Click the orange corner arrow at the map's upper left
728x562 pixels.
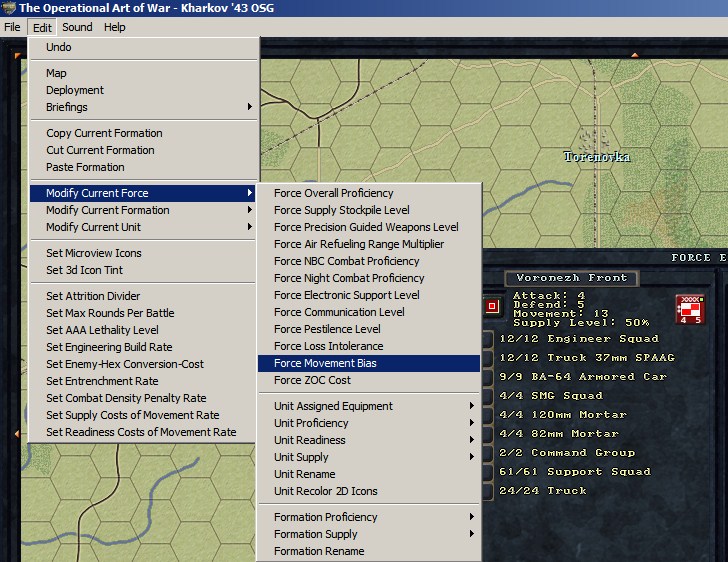point(18,56)
